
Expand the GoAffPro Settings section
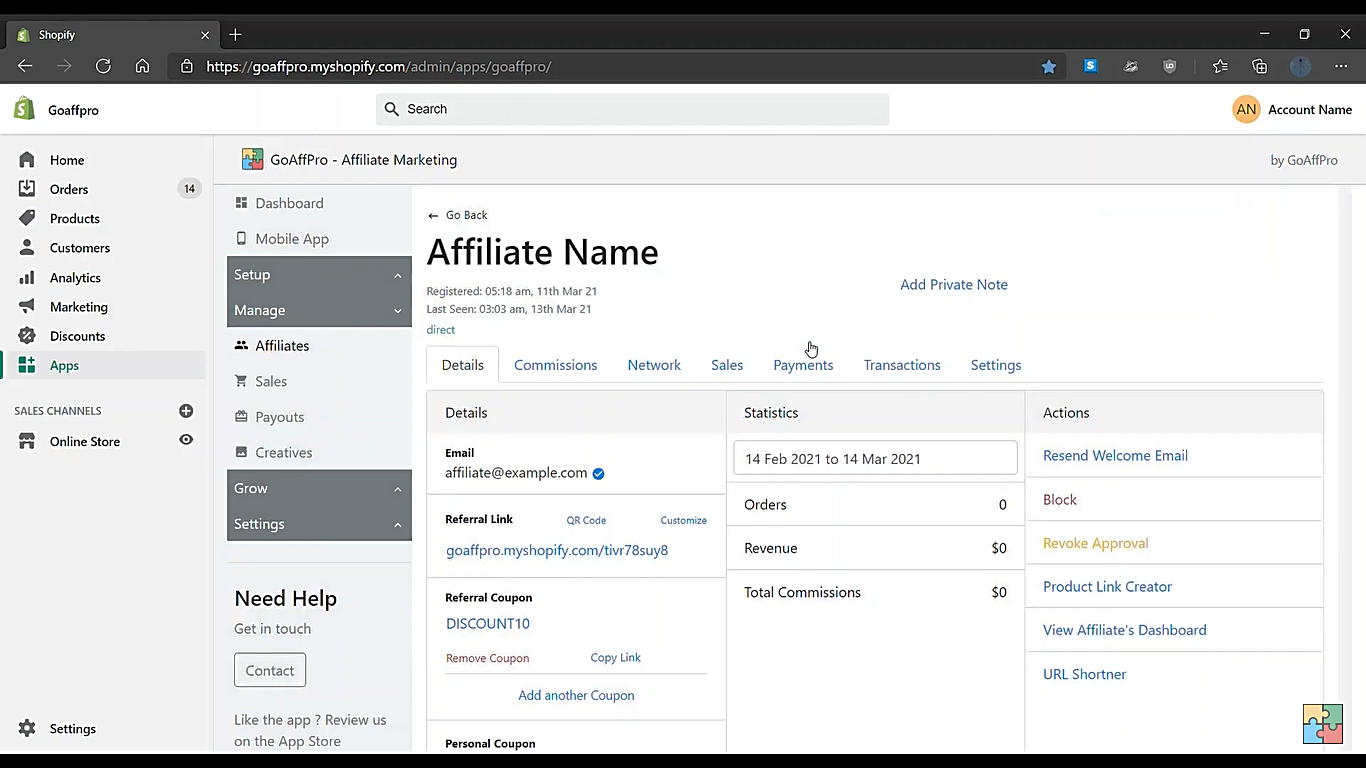(319, 524)
